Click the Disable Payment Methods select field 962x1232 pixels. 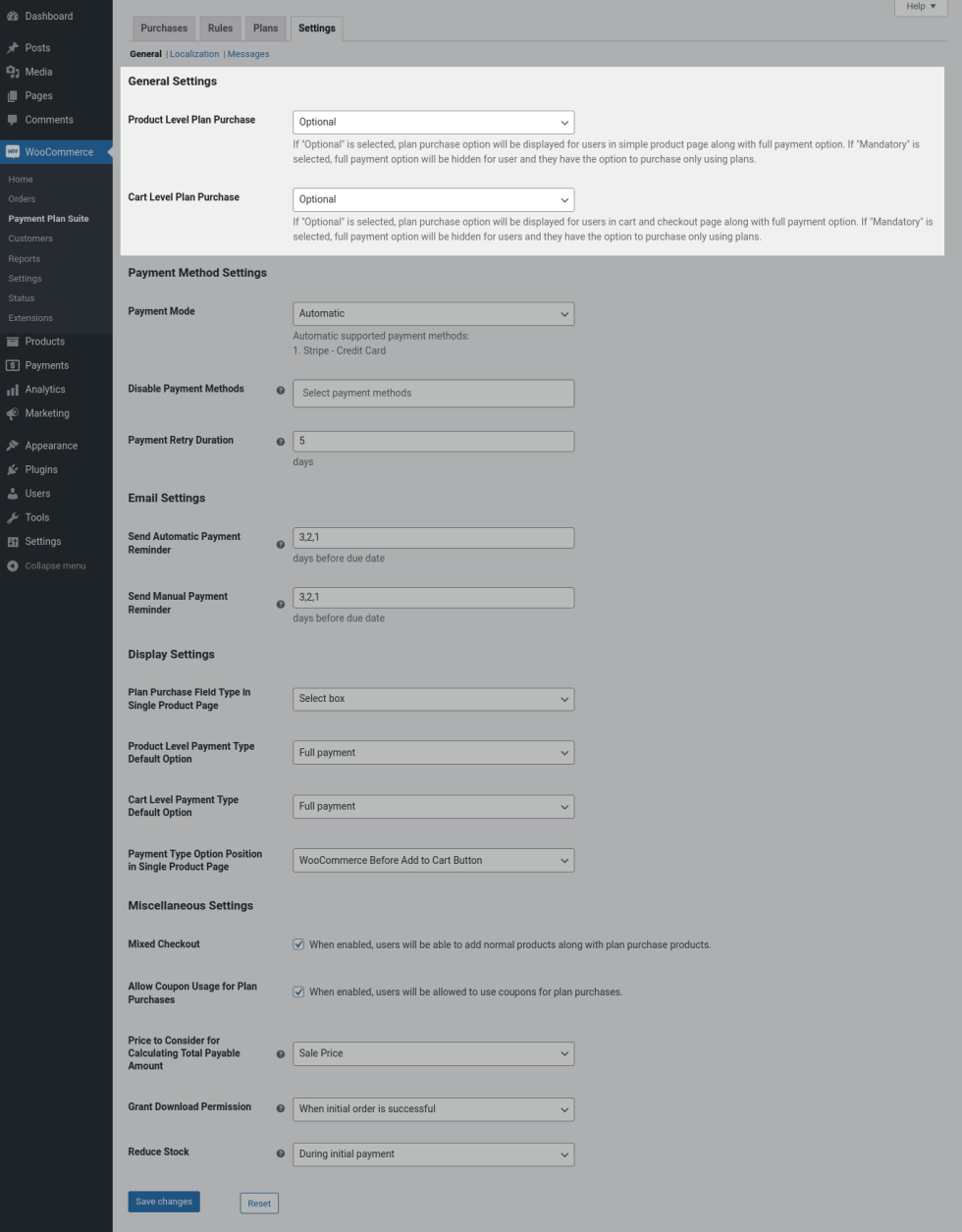click(x=433, y=394)
